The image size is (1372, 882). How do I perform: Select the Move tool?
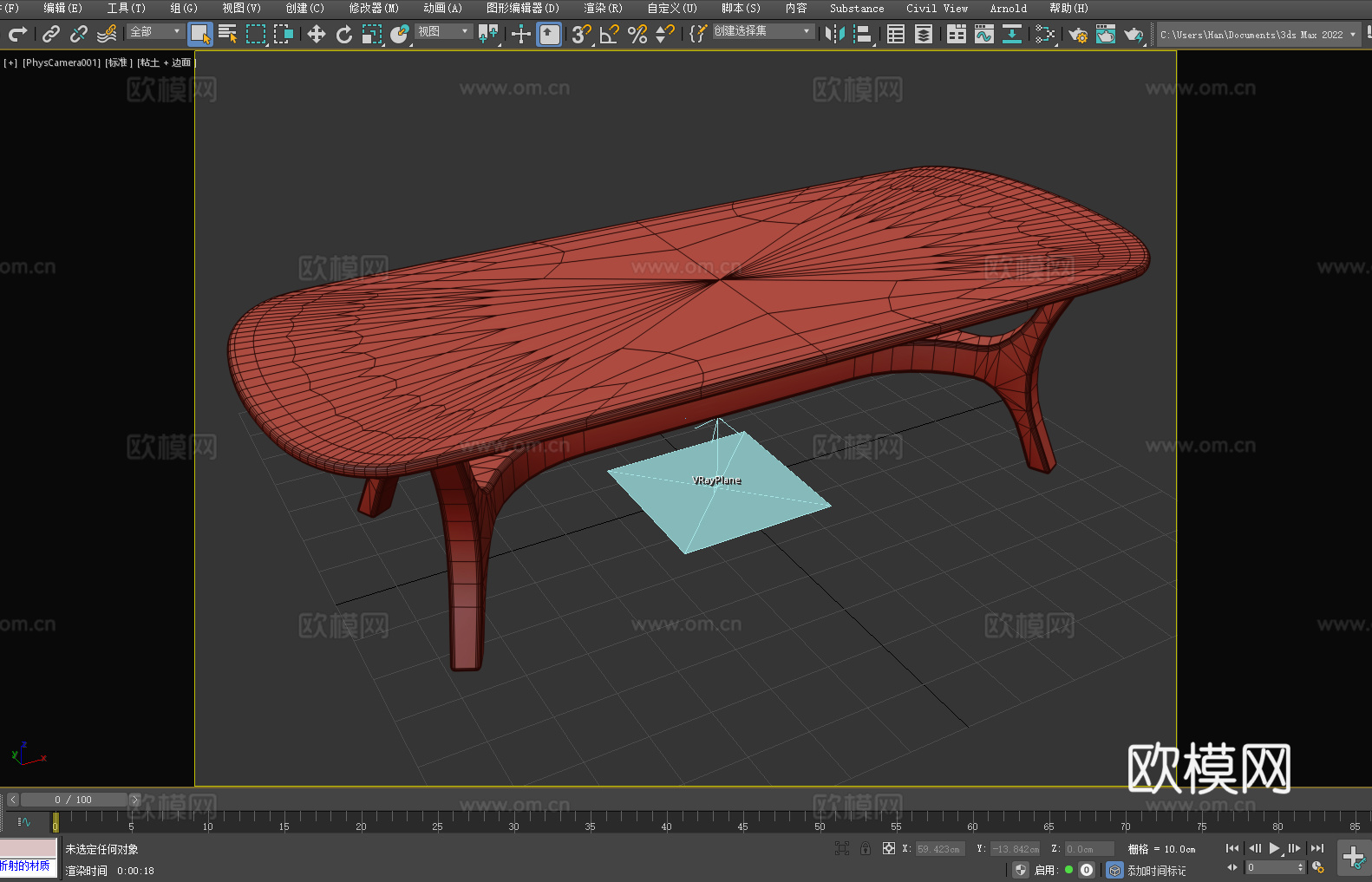pyautogui.click(x=317, y=34)
